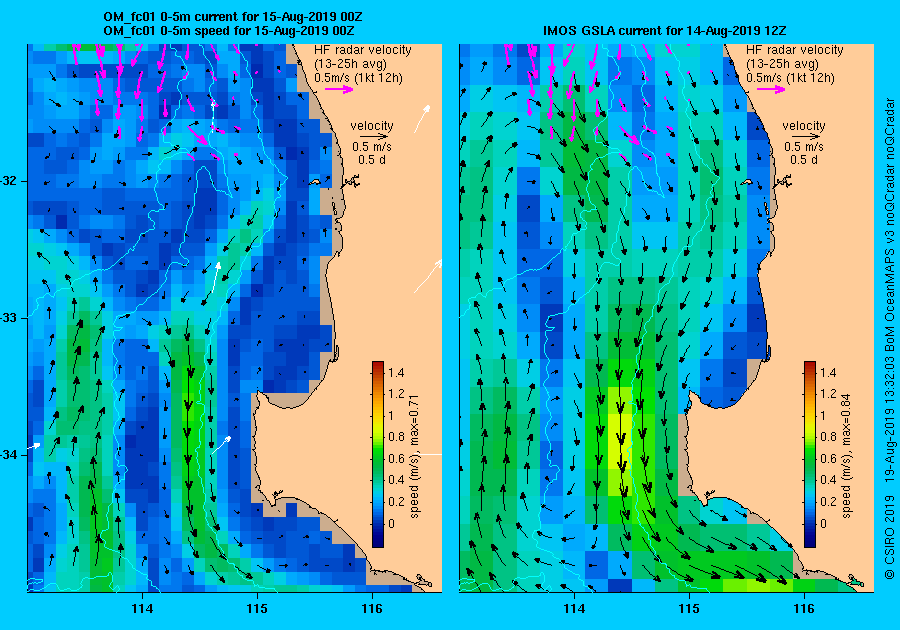Click 'speed (m/s), max=0.71' colorbar label
The width and height of the screenshot is (900, 630).
click(x=414, y=456)
